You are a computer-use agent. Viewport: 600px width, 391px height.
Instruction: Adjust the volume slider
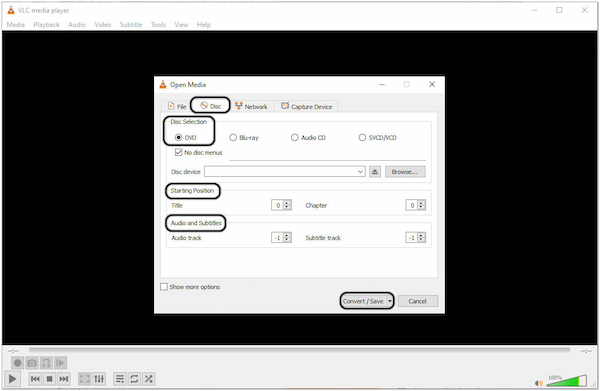tap(567, 381)
